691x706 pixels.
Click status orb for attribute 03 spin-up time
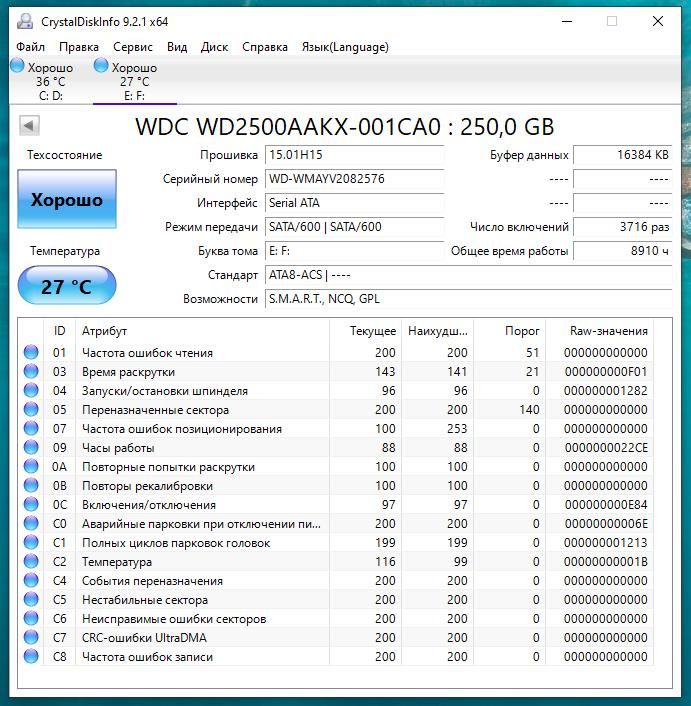[31, 371]
